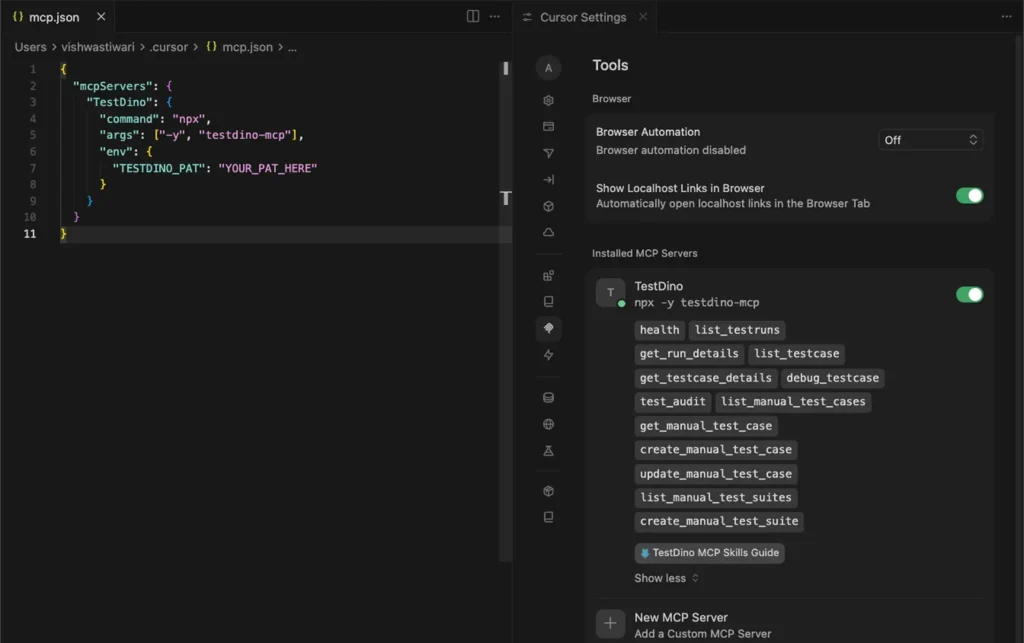
Task: Open the account avatar 'A' in settings sidebar
Action: (548, 68)
